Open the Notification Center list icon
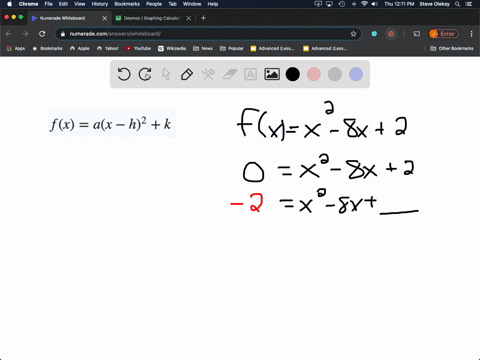Viewport: 480px width, 360px height. pyautogui.click(x=469, y=4)
